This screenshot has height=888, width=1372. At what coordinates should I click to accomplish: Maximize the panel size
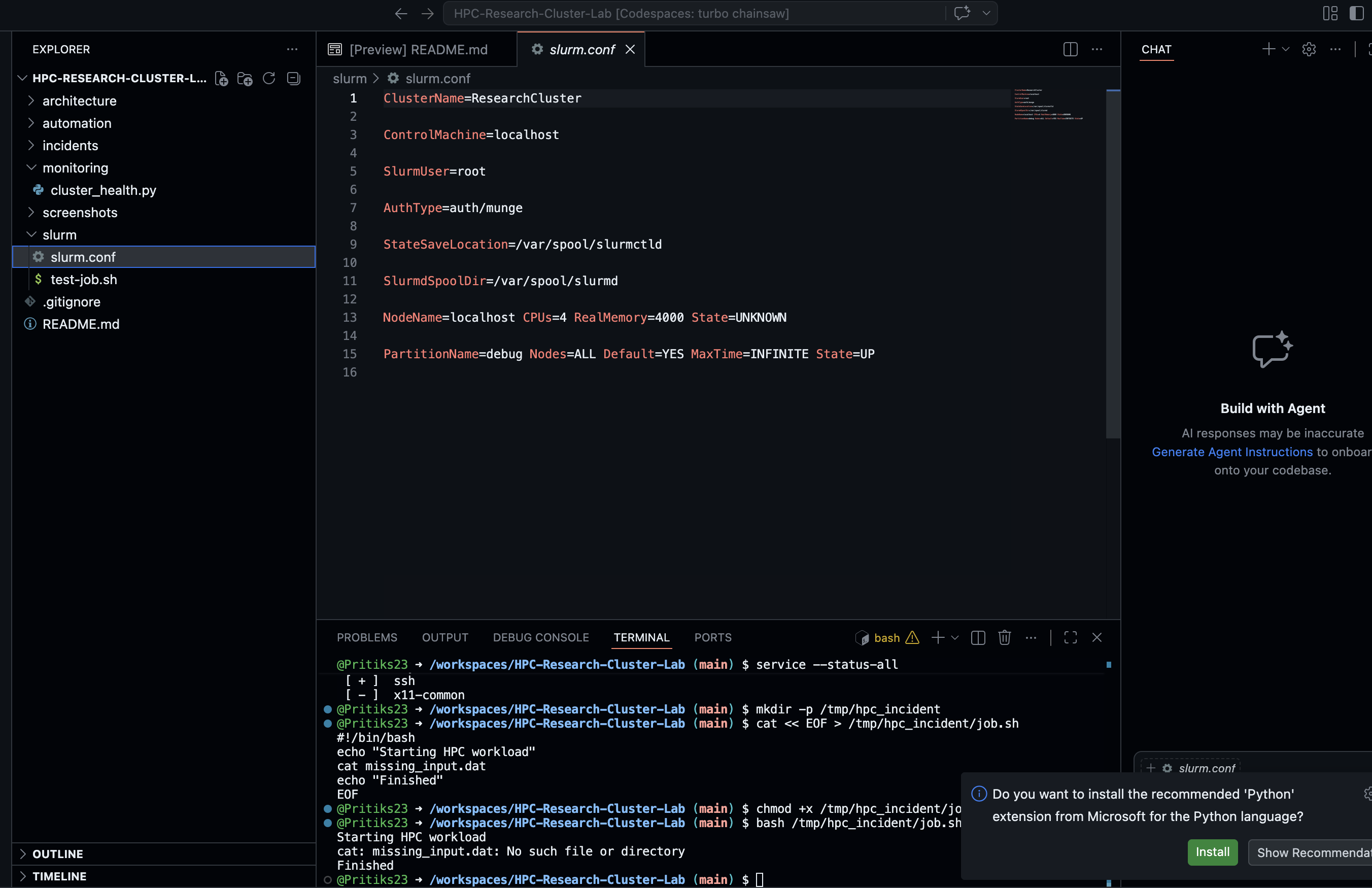point(1071,637)
